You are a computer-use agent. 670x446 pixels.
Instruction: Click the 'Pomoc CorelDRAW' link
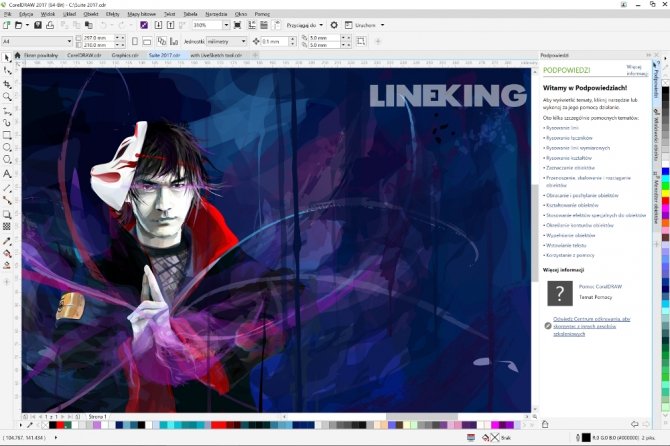pos(600,287)
